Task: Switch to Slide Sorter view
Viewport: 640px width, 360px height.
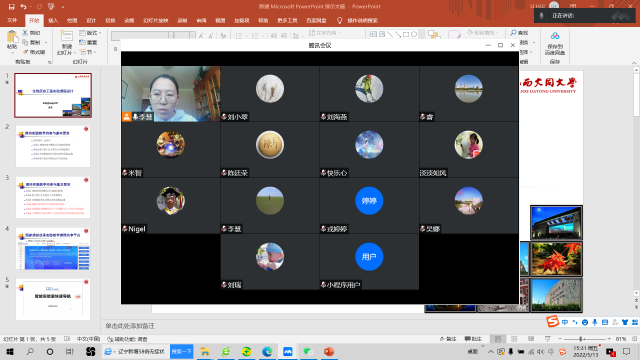Action: (514, 339)
